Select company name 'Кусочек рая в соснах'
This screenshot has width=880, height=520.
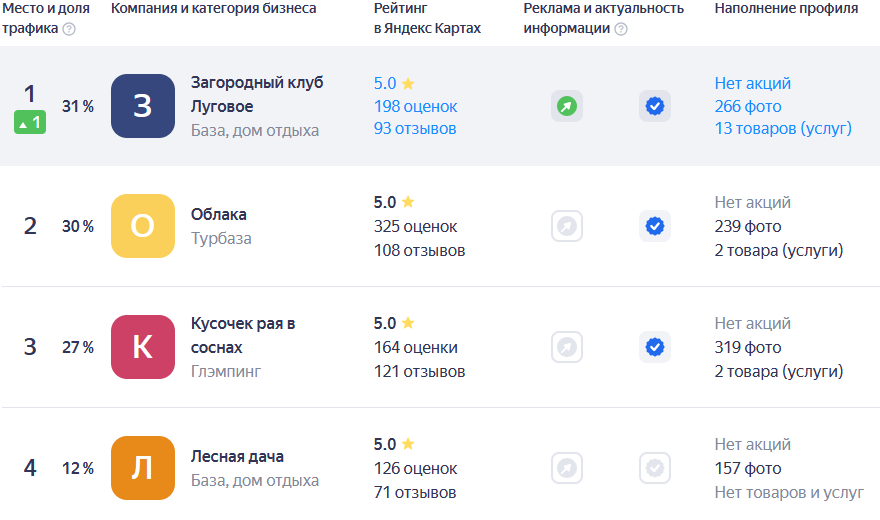point(243,336)
